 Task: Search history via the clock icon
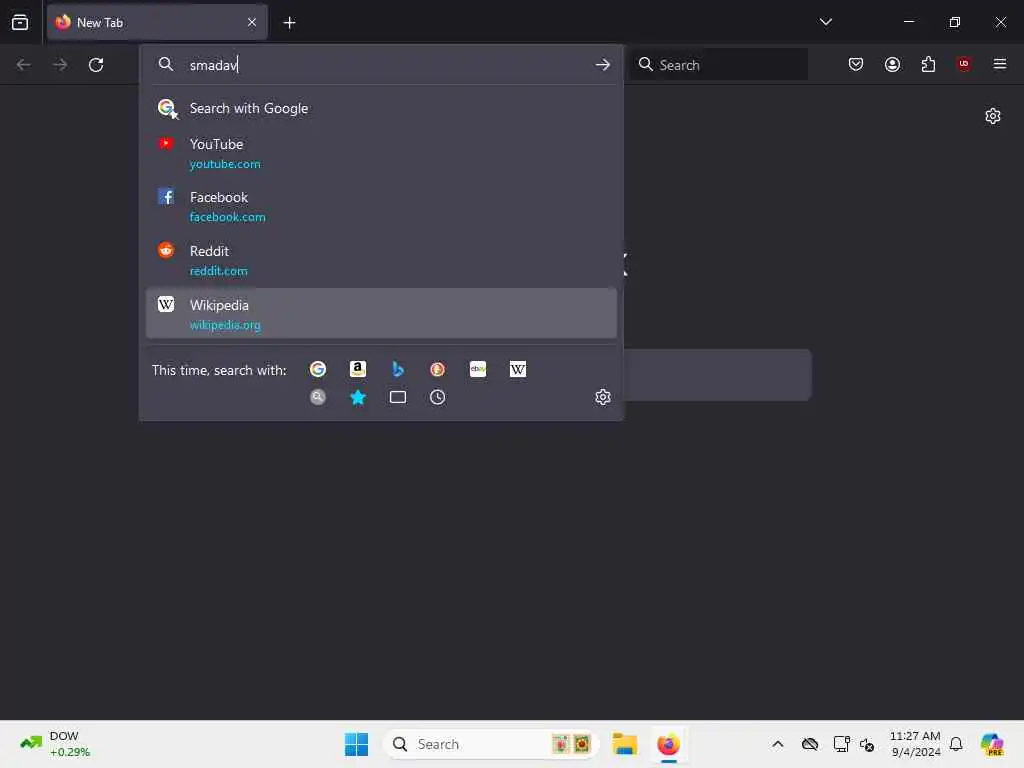pyautogui.click(x=438, y=397)
